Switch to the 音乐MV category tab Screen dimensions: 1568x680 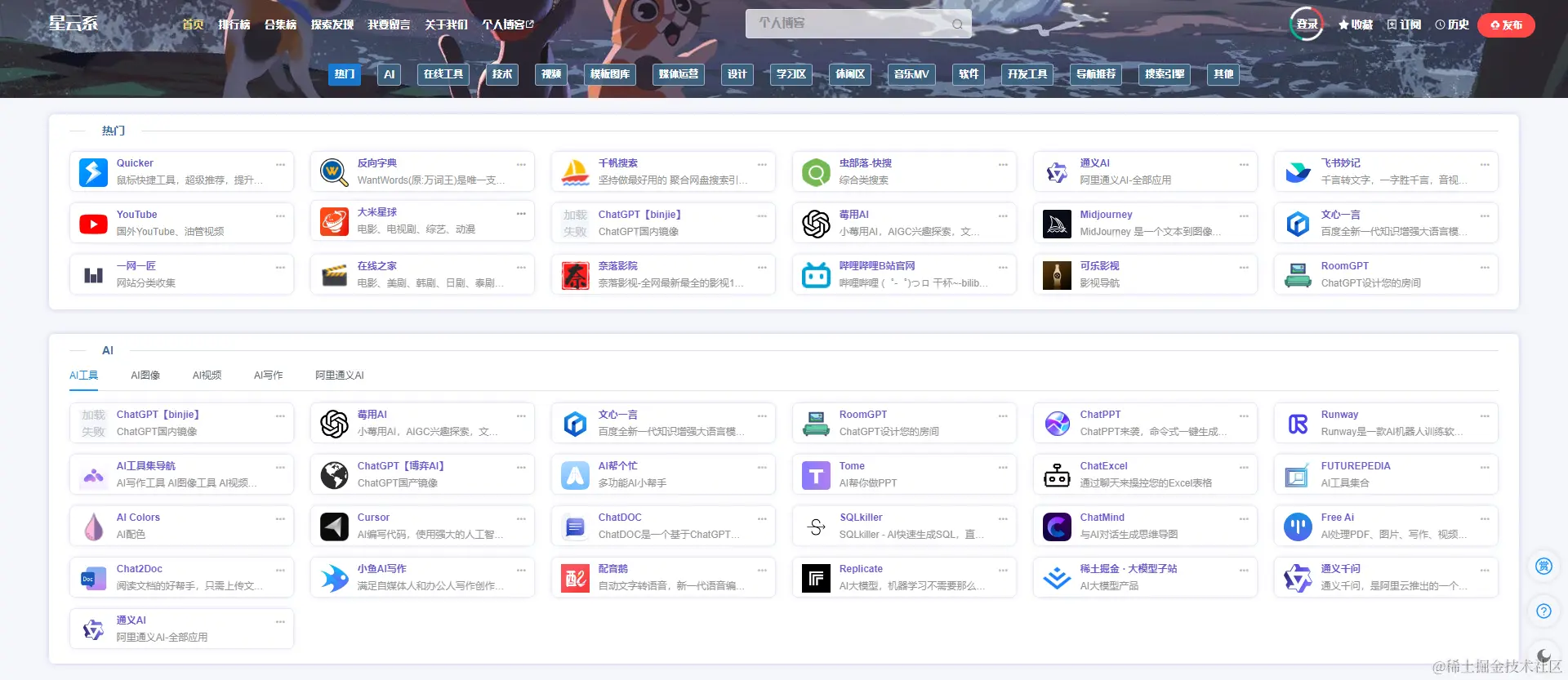pos(911,74)
